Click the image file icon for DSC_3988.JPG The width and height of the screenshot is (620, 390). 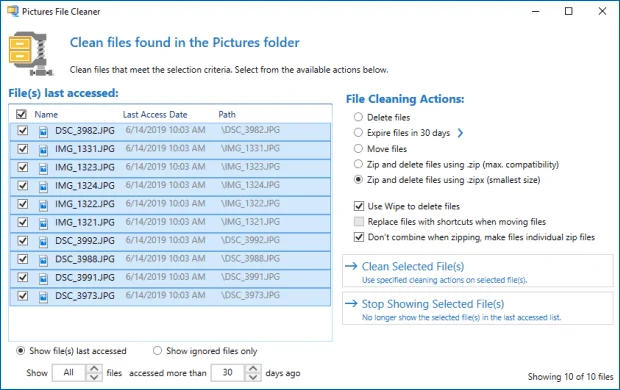[43, 260]
